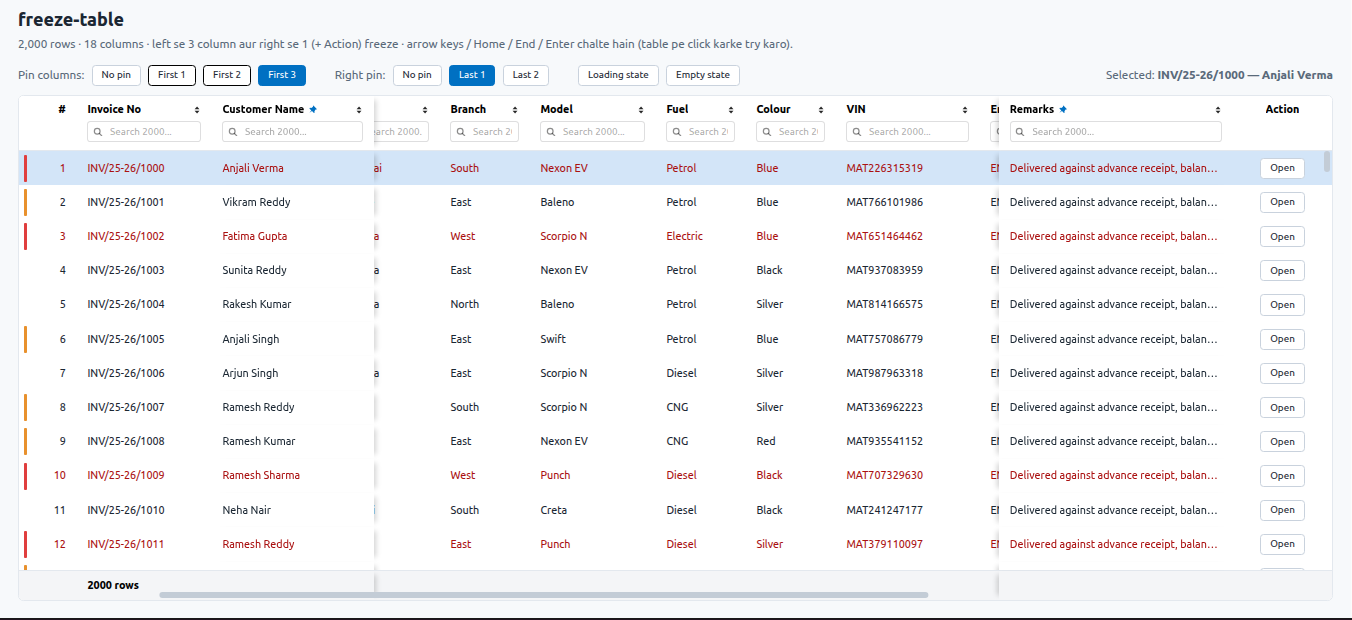Click Open for invoice INV/25-26/1002
The width and height of the screenshot is (1352, 620).
[1282, 237]
